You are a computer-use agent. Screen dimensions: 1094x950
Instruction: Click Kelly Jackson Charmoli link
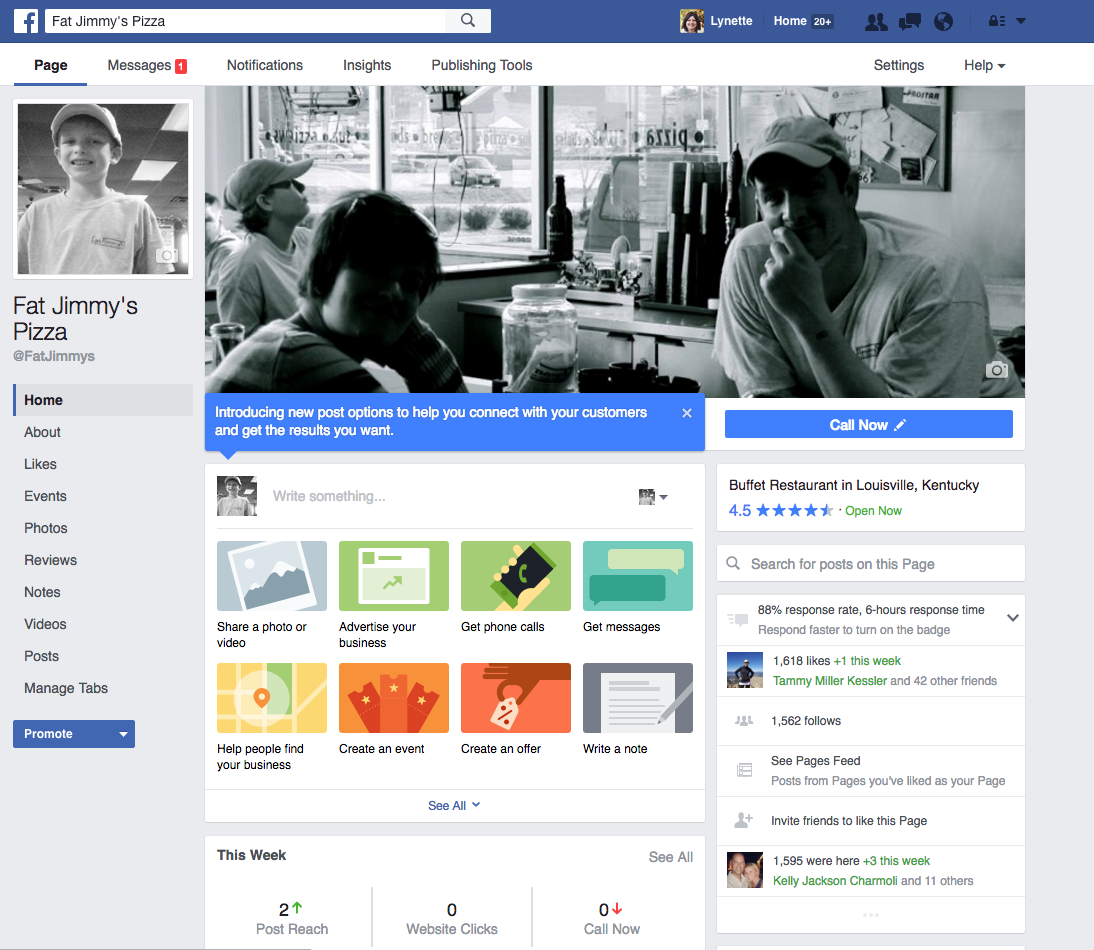834,881
